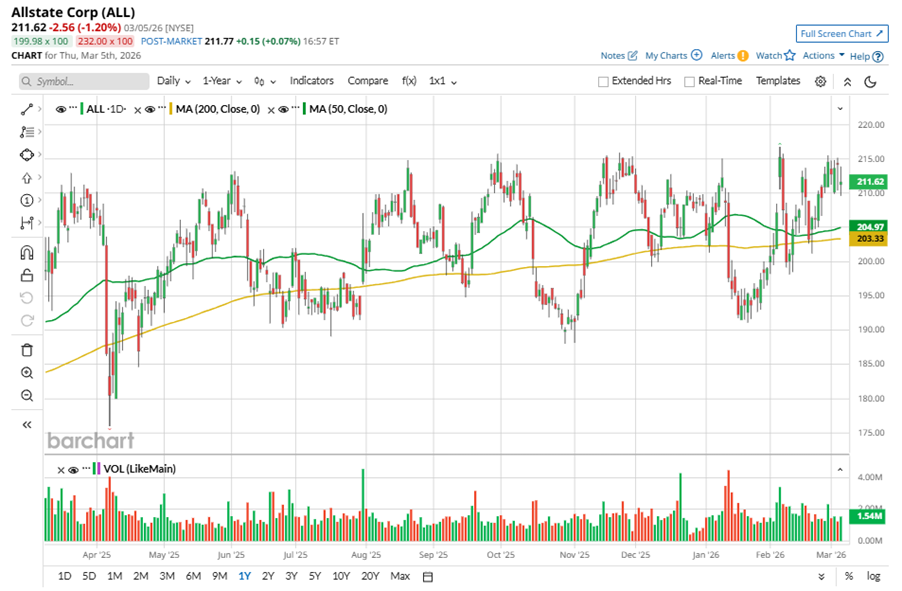The height and width of the screenshot is (591, 902).
Task: Open the f(x) expressions menu
Action: point(409,81)
